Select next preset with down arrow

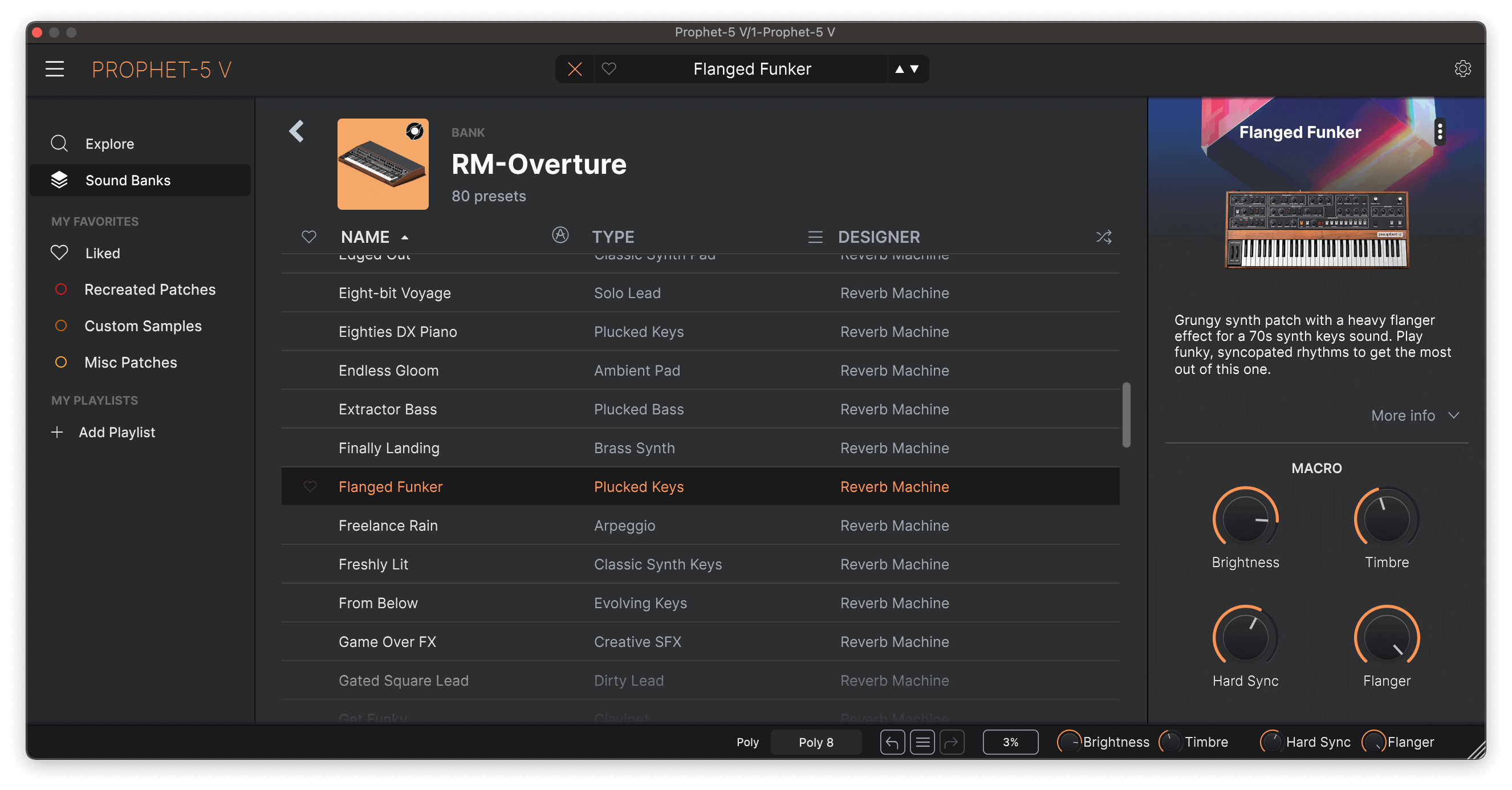pos(914,70)
